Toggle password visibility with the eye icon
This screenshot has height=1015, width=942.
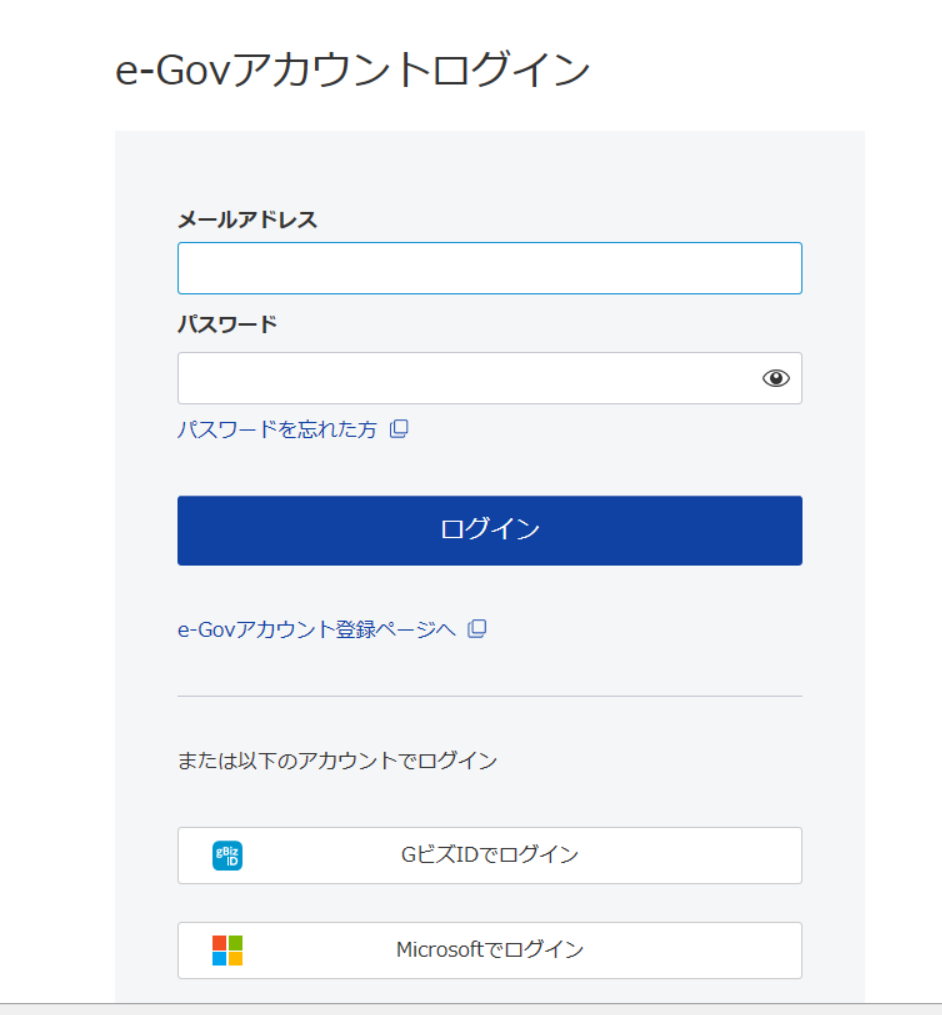pos(776,378)
